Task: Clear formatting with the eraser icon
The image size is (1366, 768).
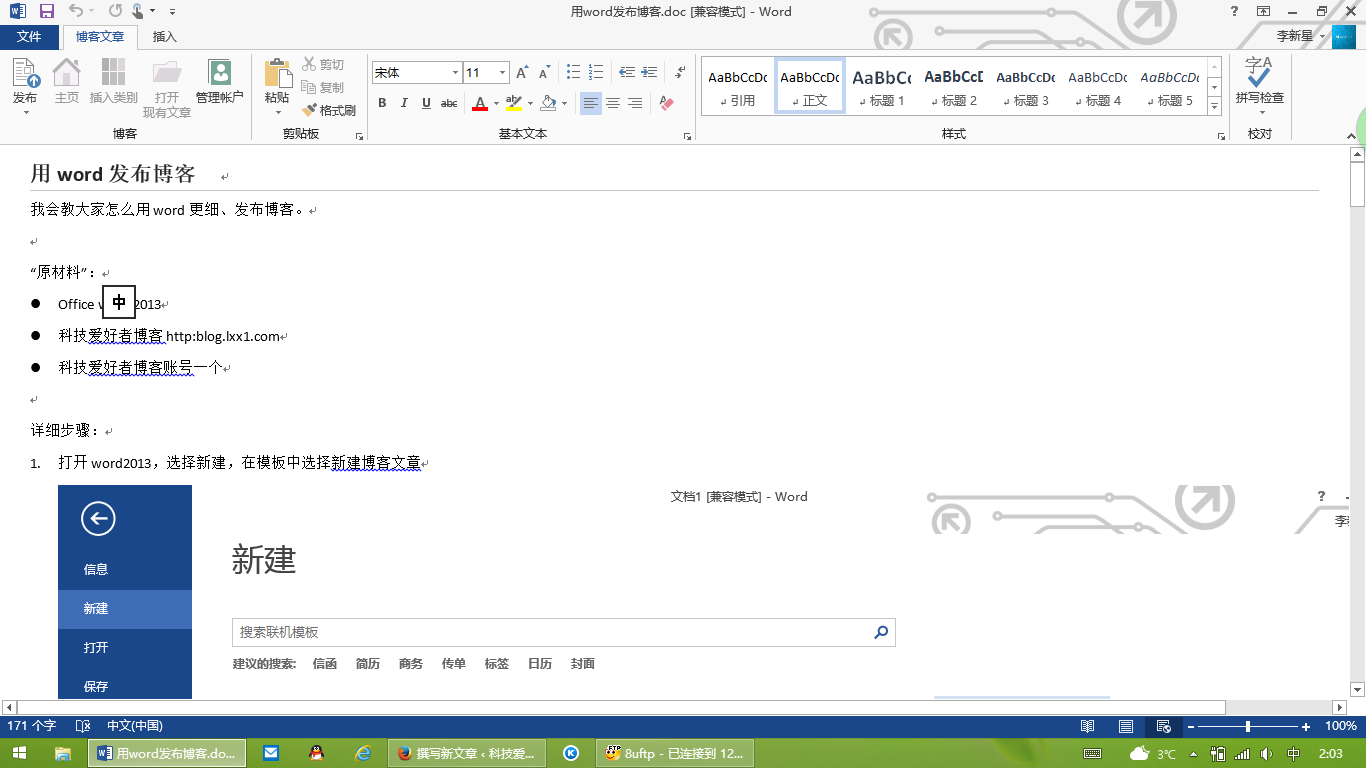Action: (667, 103)
